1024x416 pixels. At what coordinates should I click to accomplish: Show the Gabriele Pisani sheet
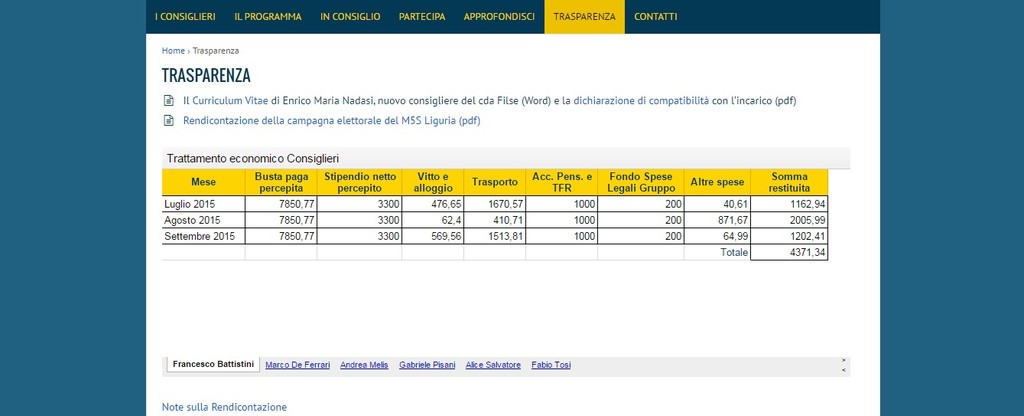click(x=427, y=365)
